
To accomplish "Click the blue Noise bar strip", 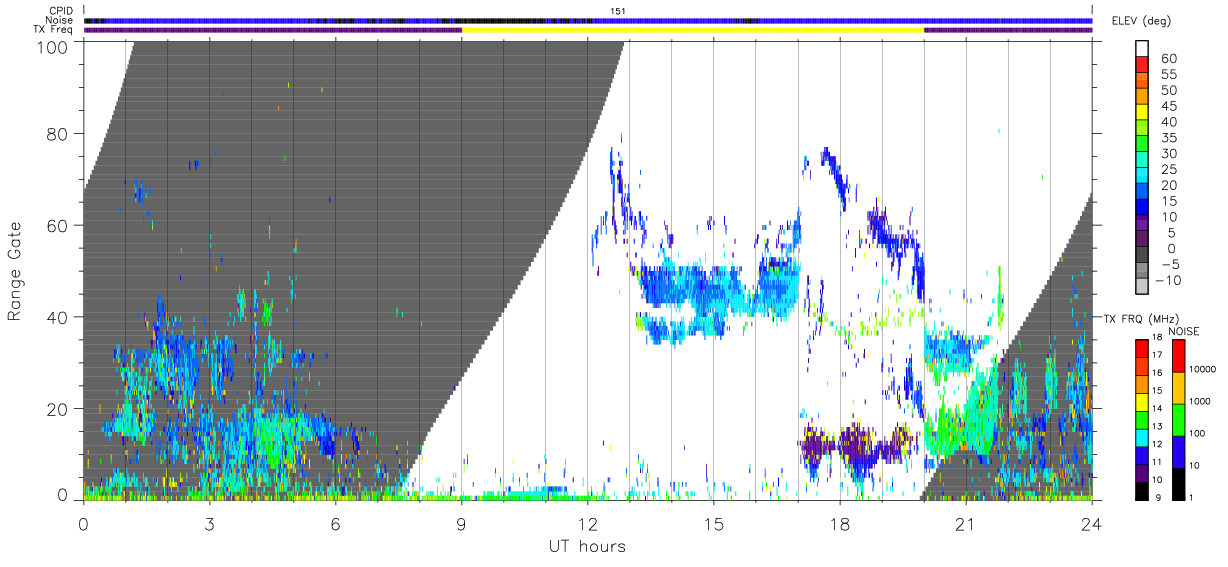I will (588, 20).
